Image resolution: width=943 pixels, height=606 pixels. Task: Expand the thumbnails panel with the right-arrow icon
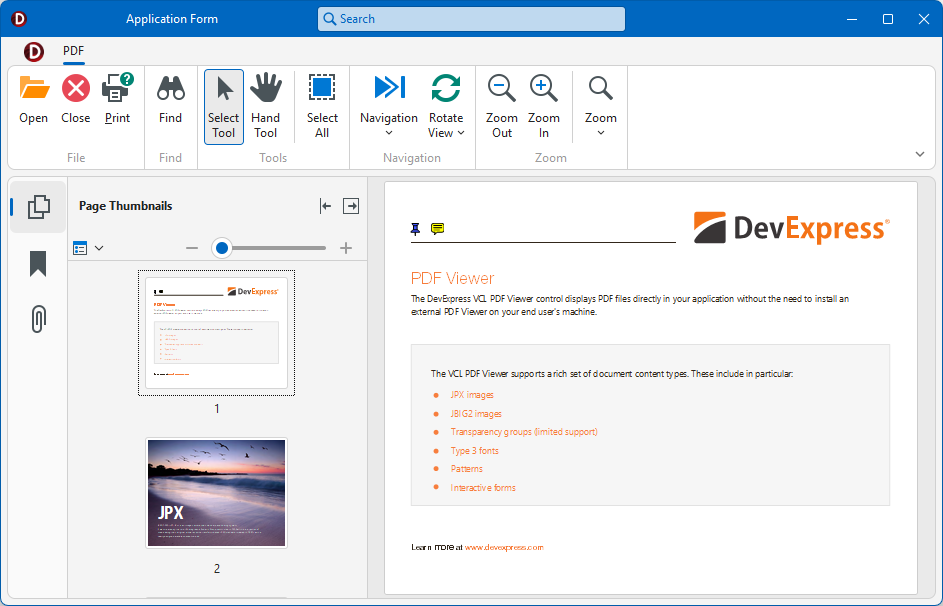(x=351, y=206)
